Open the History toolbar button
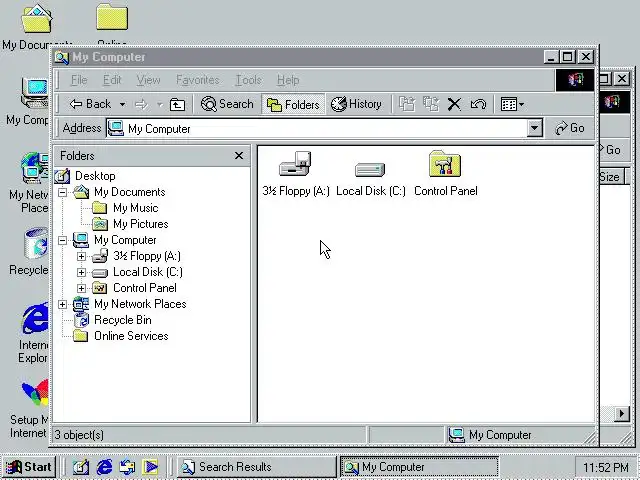This screenshot has width=640, height=480. (x=356, y=104)
